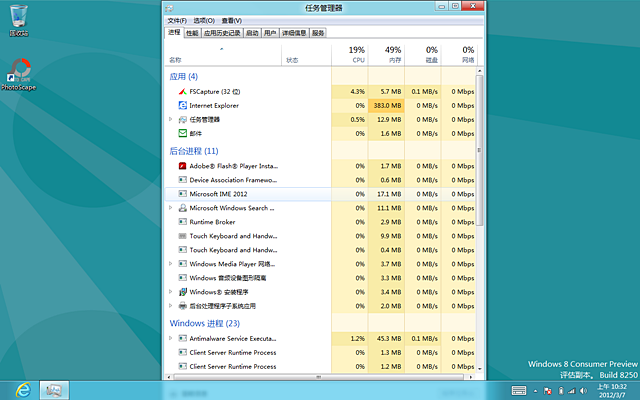
Task: Select the FSCapture app icon in the list
Action: click(x=182, y=92)
